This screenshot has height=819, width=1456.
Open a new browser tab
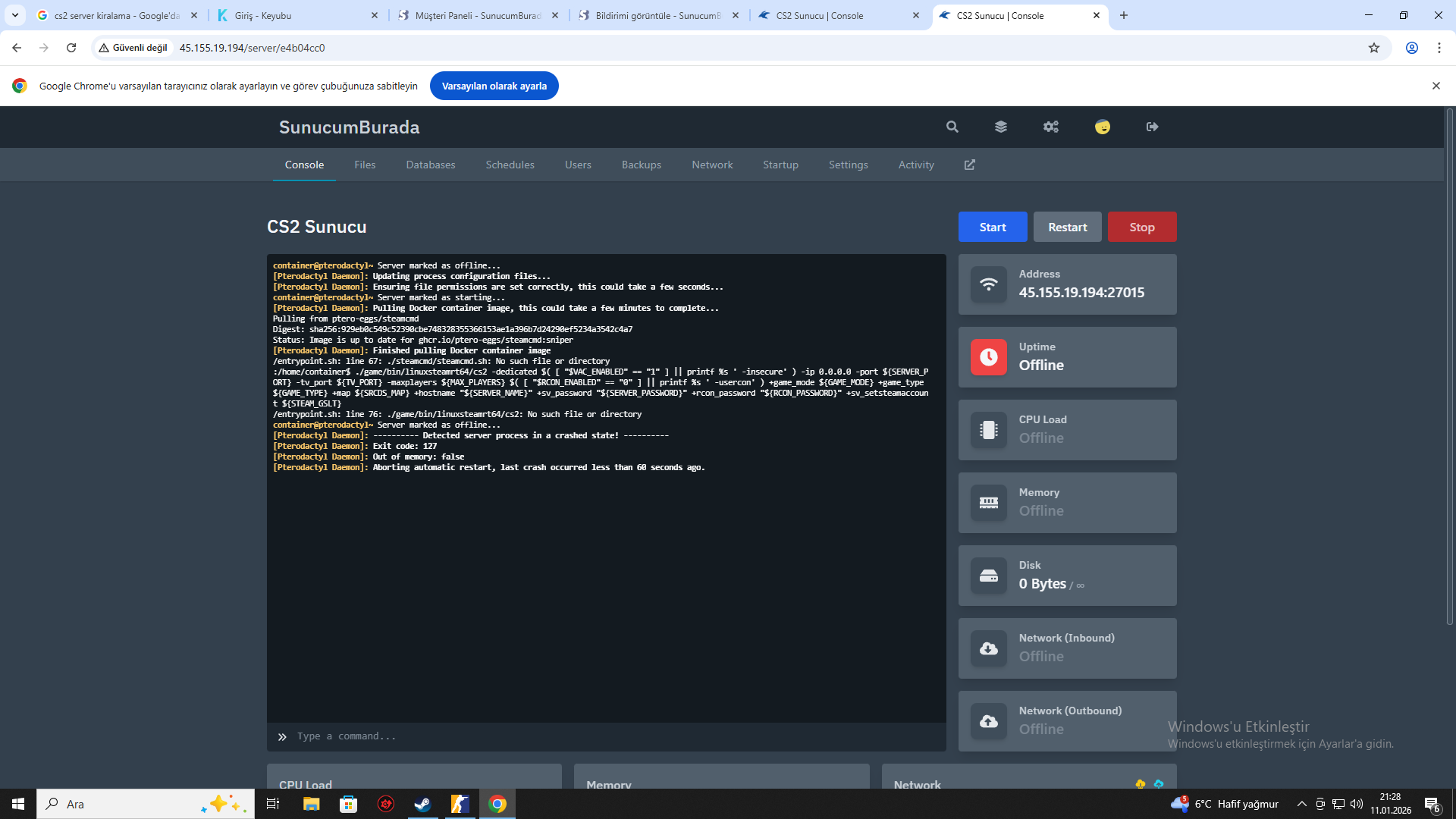1124,15
